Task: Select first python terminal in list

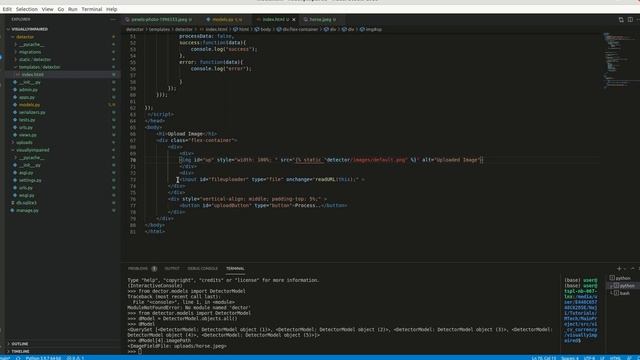Action: [x=620, y=278]
